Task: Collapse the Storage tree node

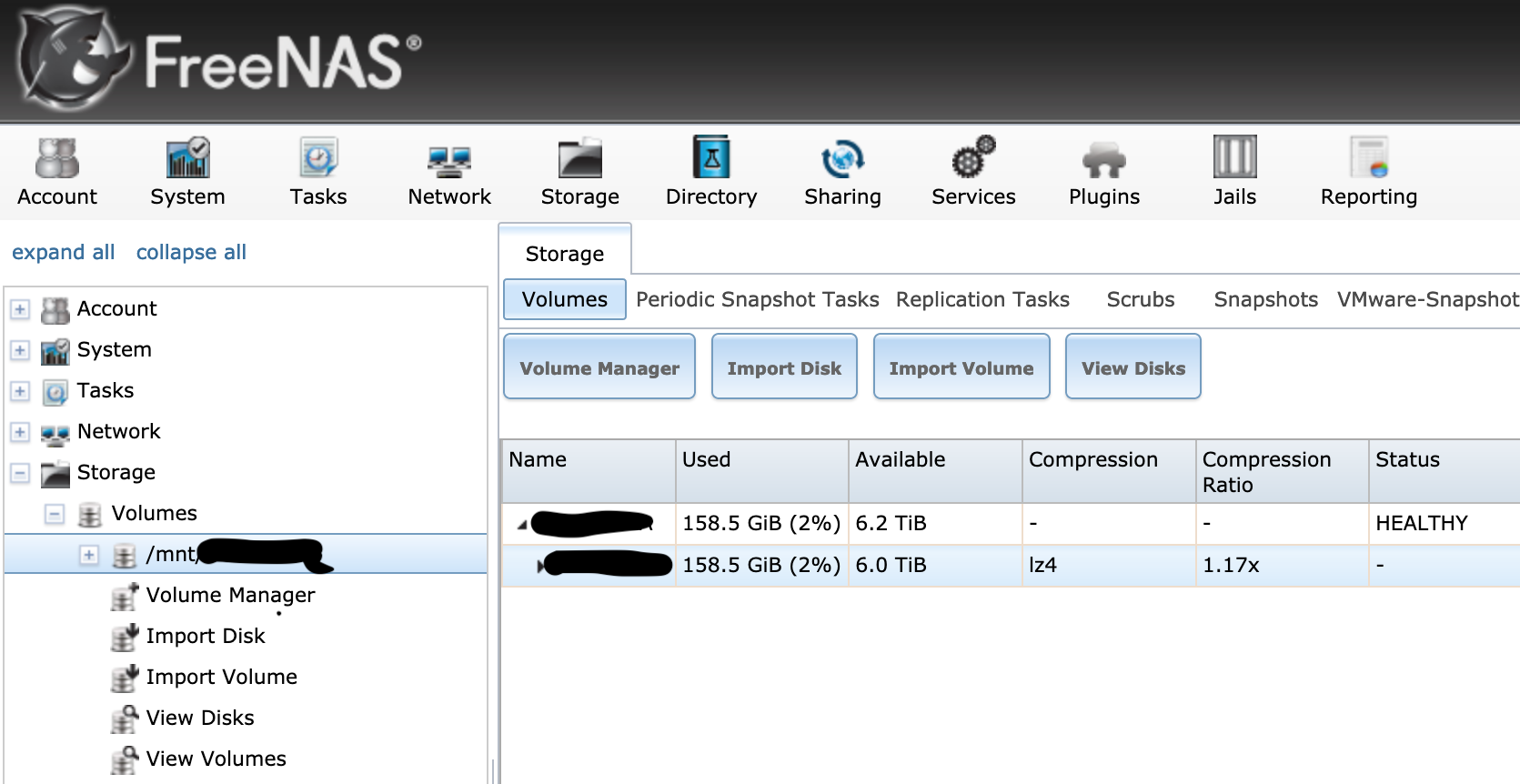Action: point(20,473)
